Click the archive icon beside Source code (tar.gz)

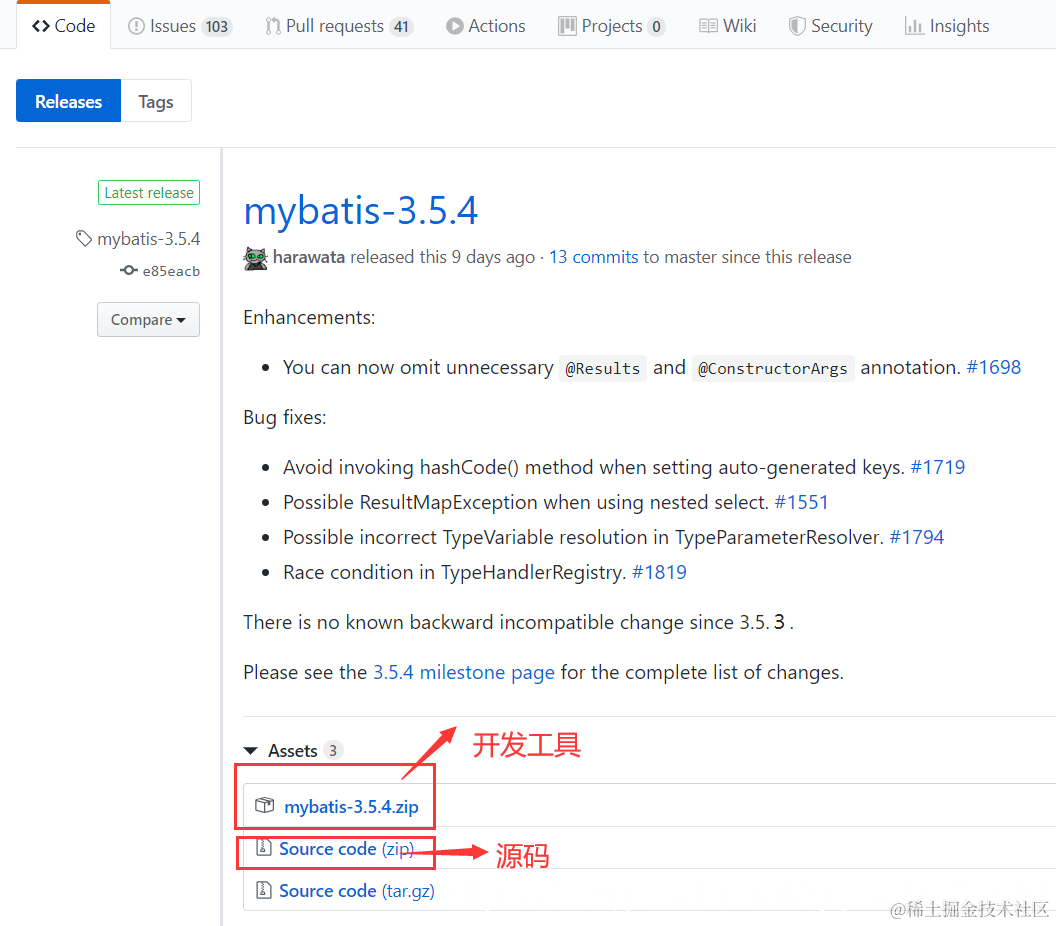point(263,890)
